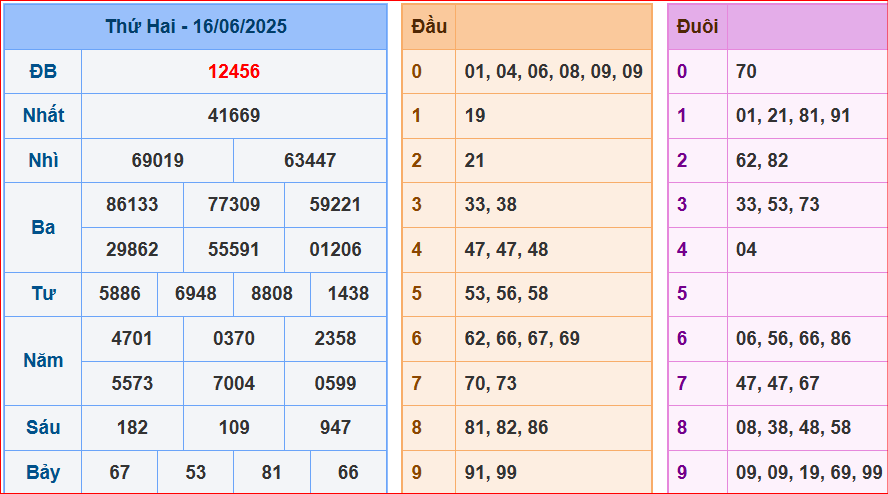Click fifth prize number 0599
The image size is (888, 494).
coord(335,383)
